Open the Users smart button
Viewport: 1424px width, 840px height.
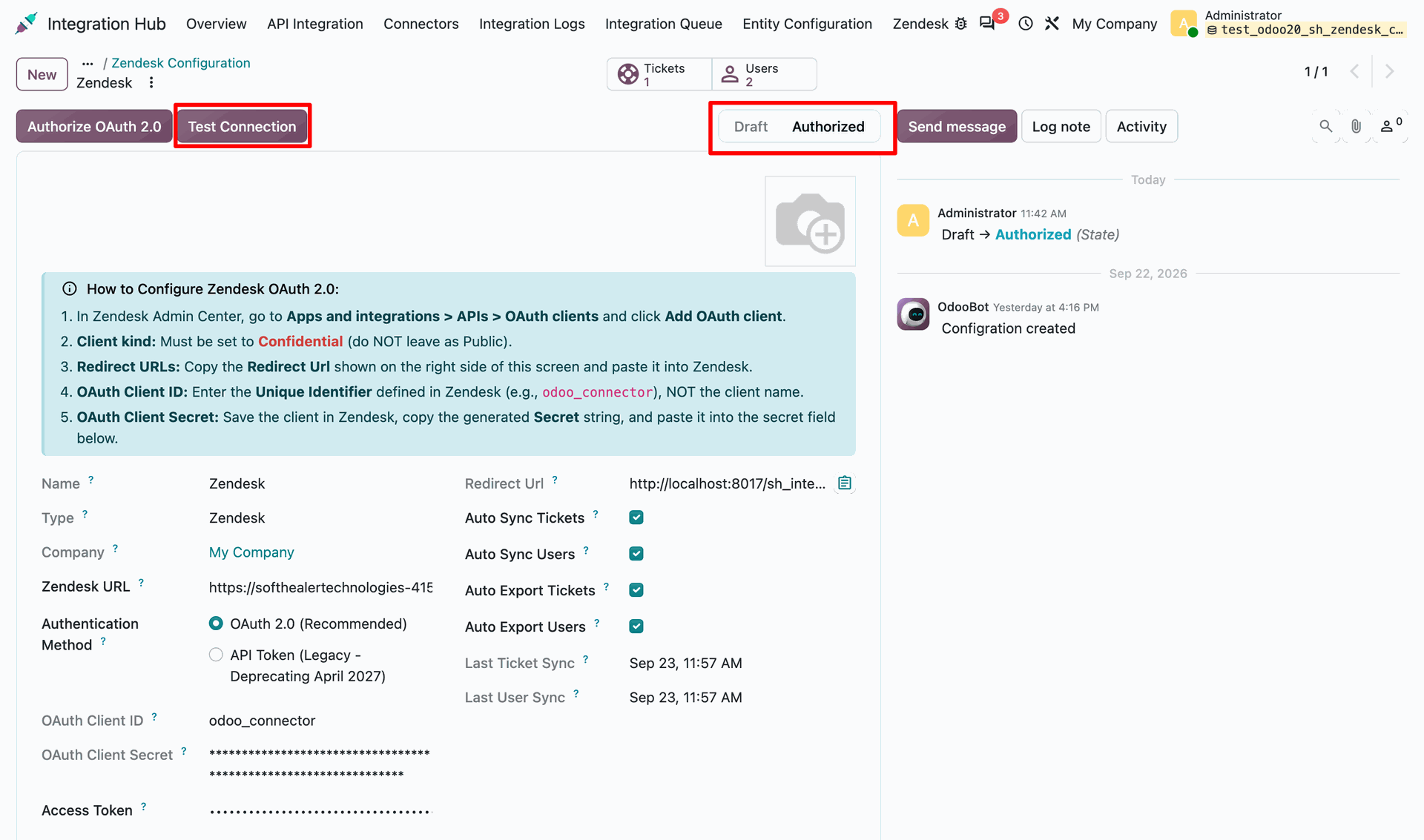pyautogui.click(x=764, y=74)
